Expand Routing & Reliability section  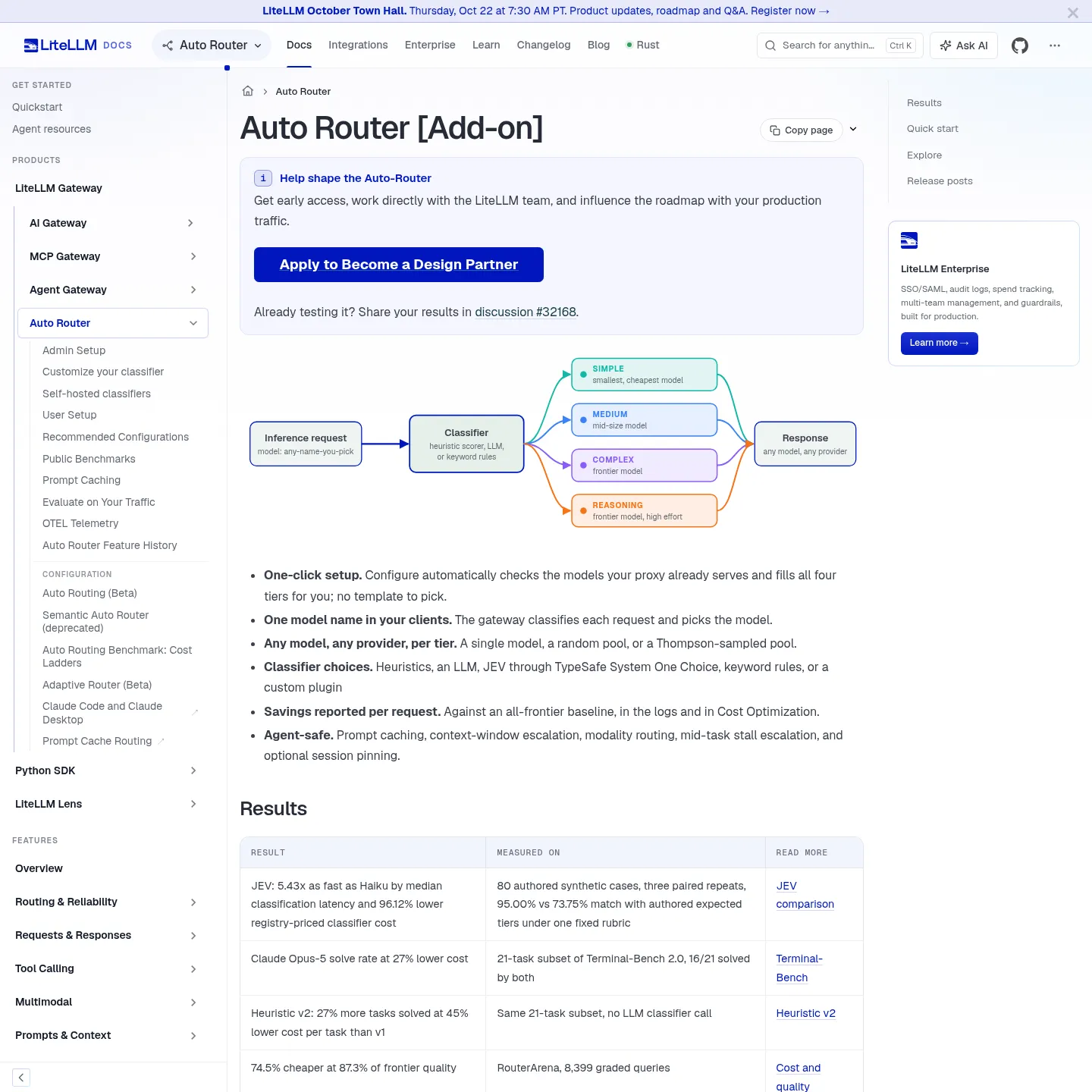pos(193,902)
